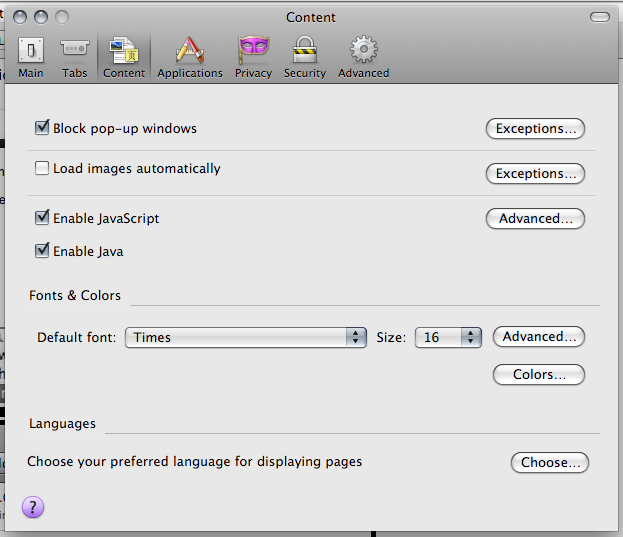Open the font Size dropdown showing 16
The height and width of the screenshot is (537, 623).
coord(448,337)
